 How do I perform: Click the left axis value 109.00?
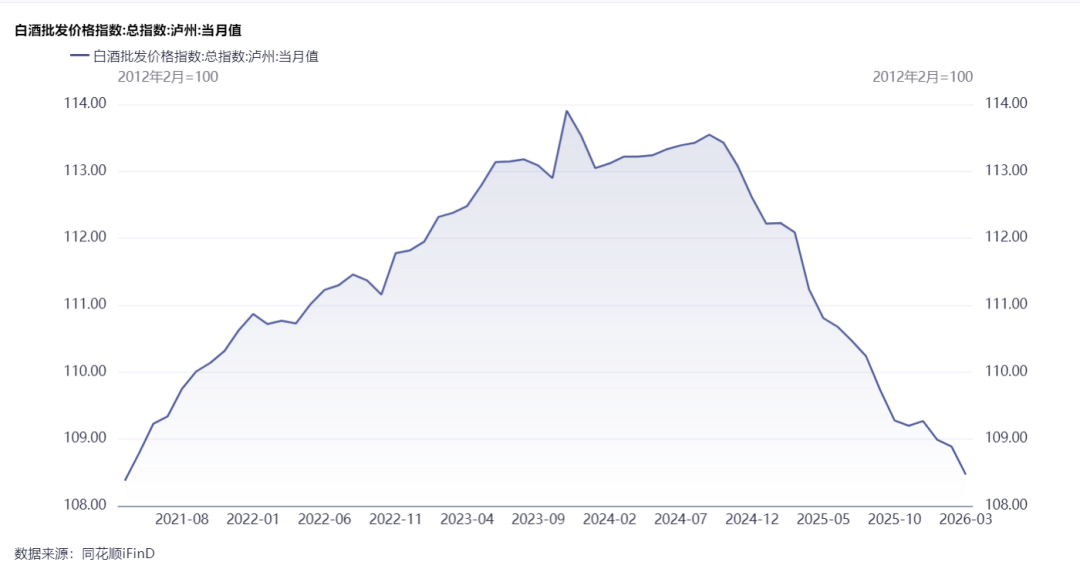click(85, 438)
